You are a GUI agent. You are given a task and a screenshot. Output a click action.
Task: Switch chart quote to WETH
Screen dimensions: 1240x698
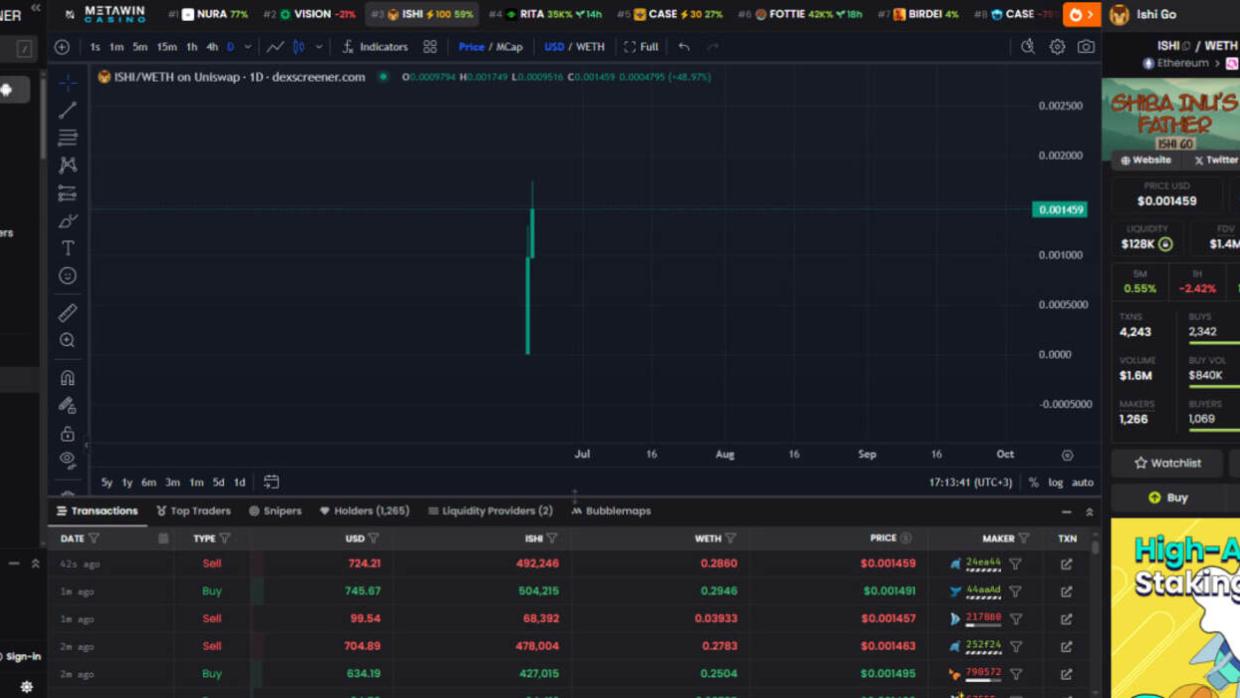coord(590,47)
